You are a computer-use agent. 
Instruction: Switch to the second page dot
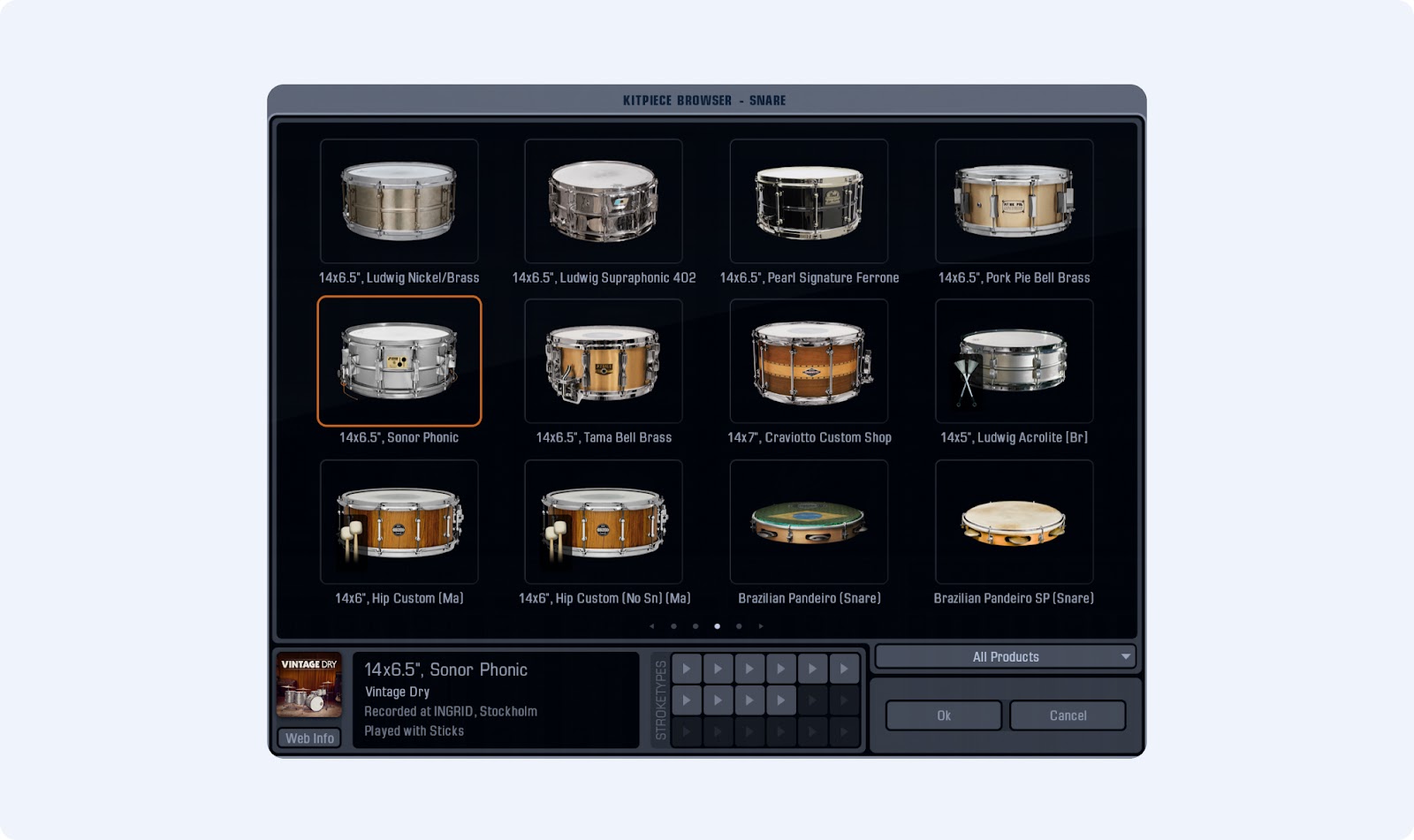[x=696, y=626]
